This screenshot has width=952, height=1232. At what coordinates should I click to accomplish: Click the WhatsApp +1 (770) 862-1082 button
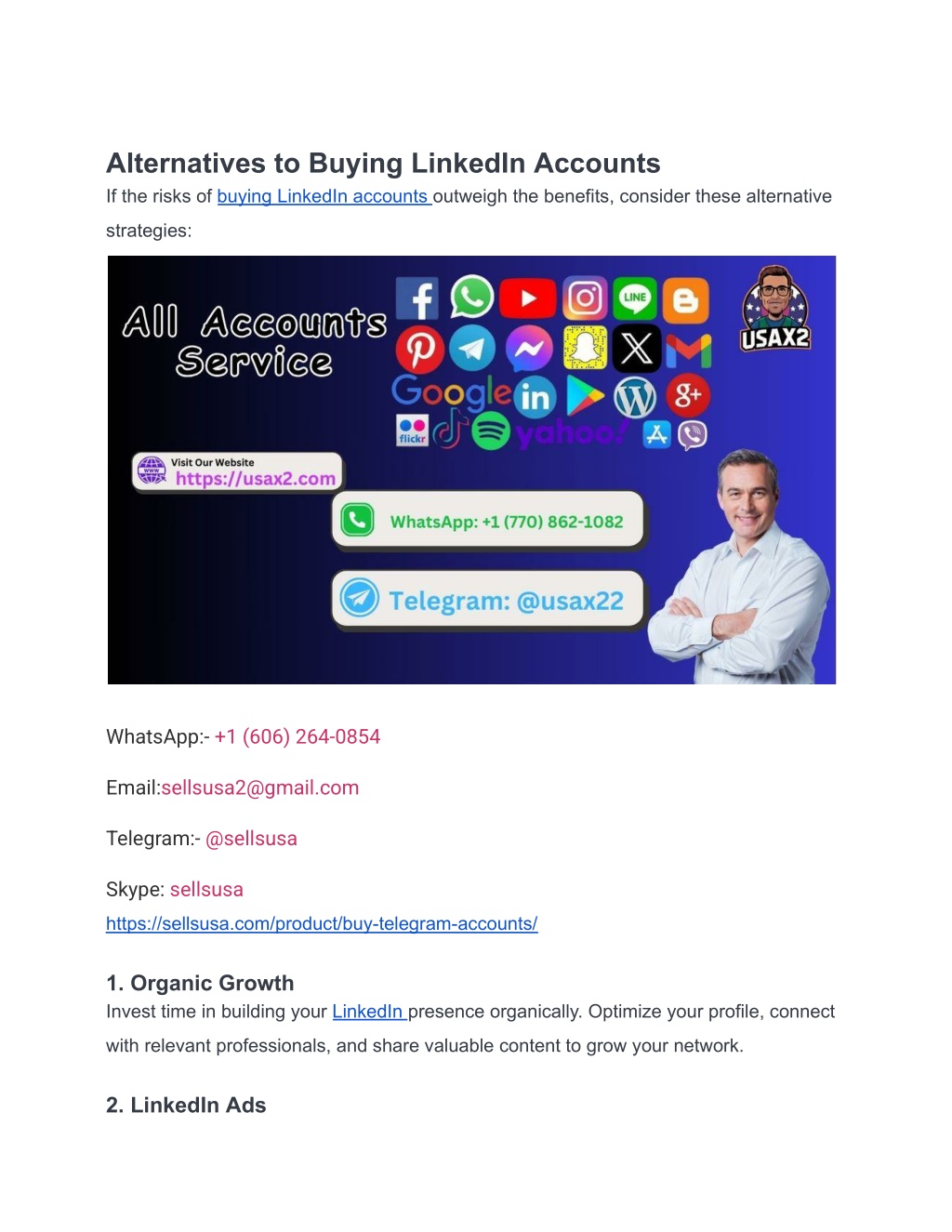[488, 521]
